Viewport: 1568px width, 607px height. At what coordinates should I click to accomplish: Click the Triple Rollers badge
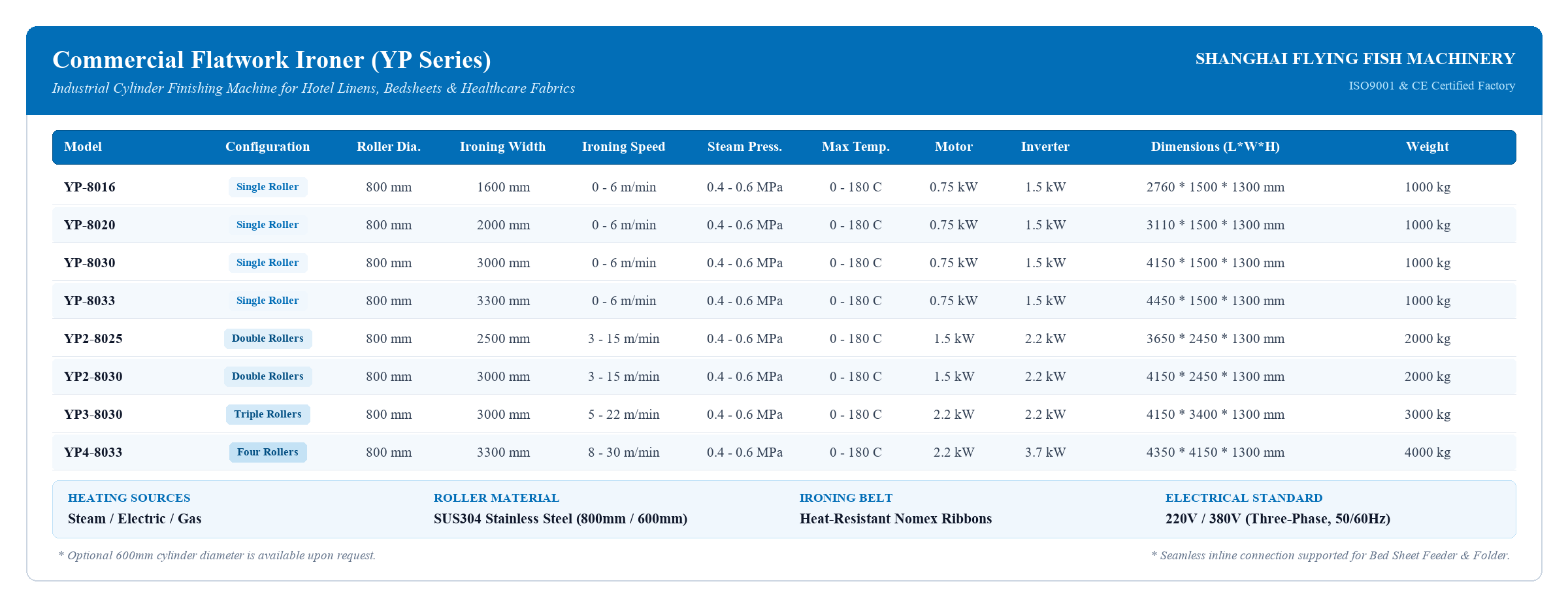click(267, 414)
